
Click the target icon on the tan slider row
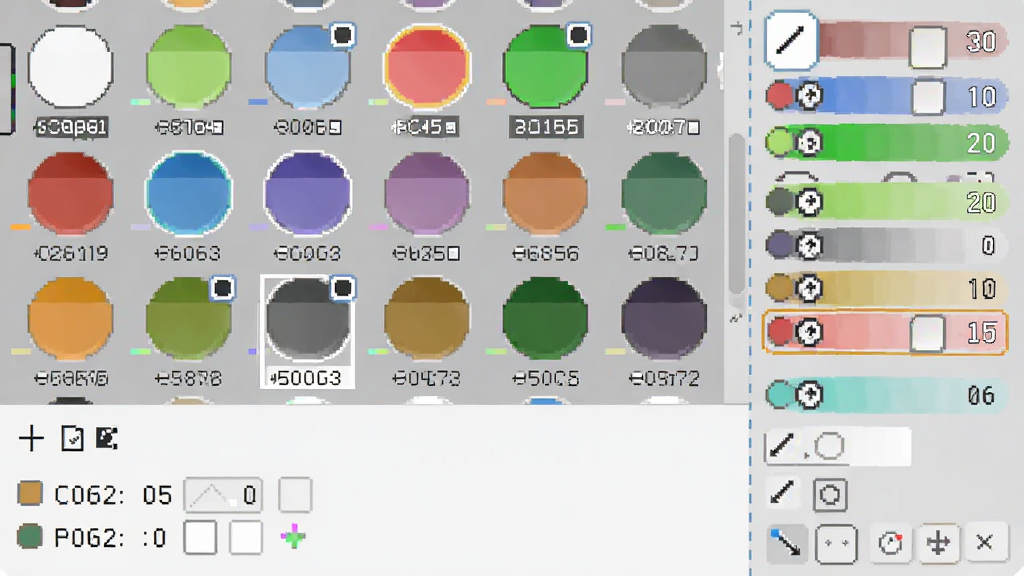[x=809, y=288]
